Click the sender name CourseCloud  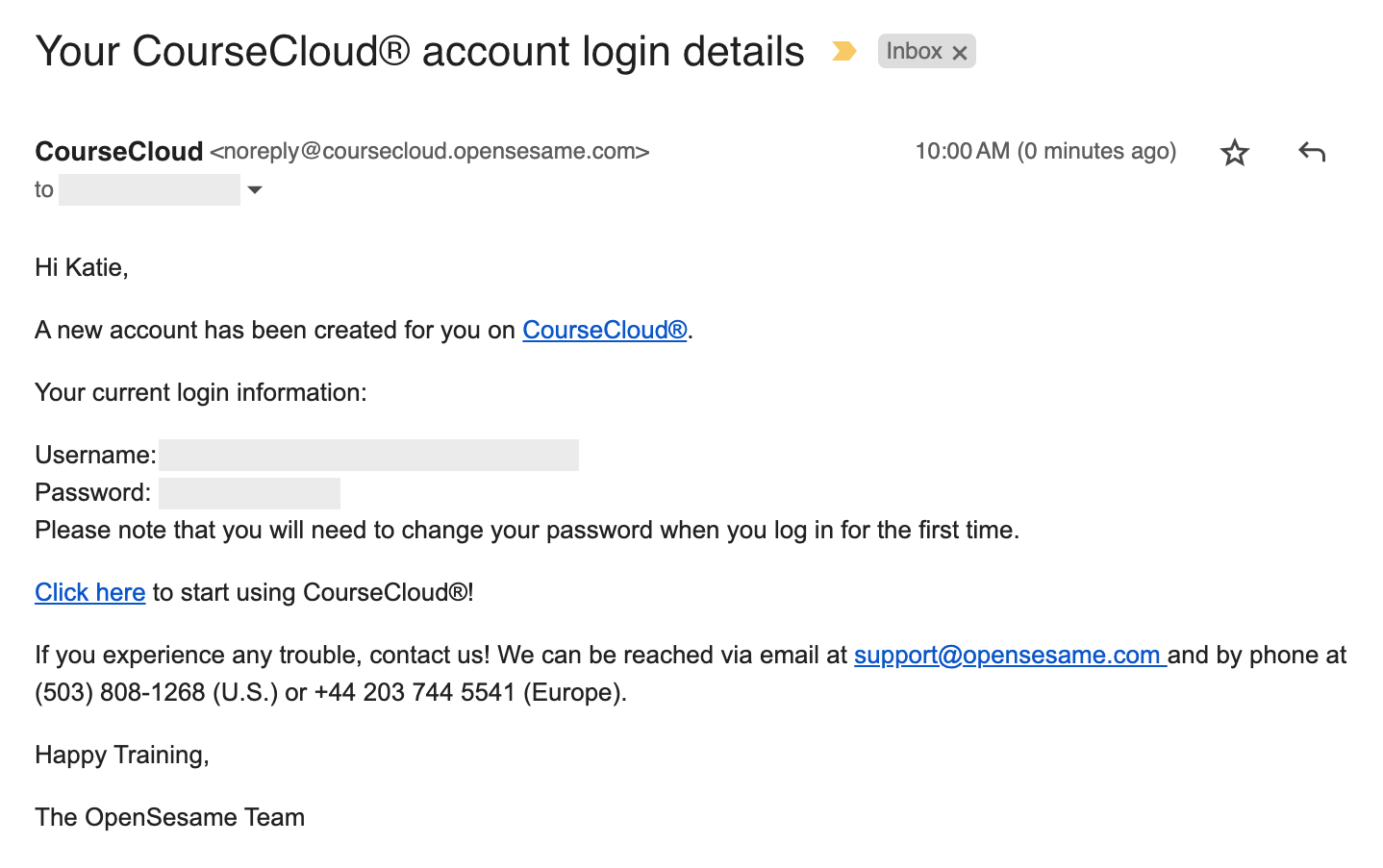[x=119, y=151]
